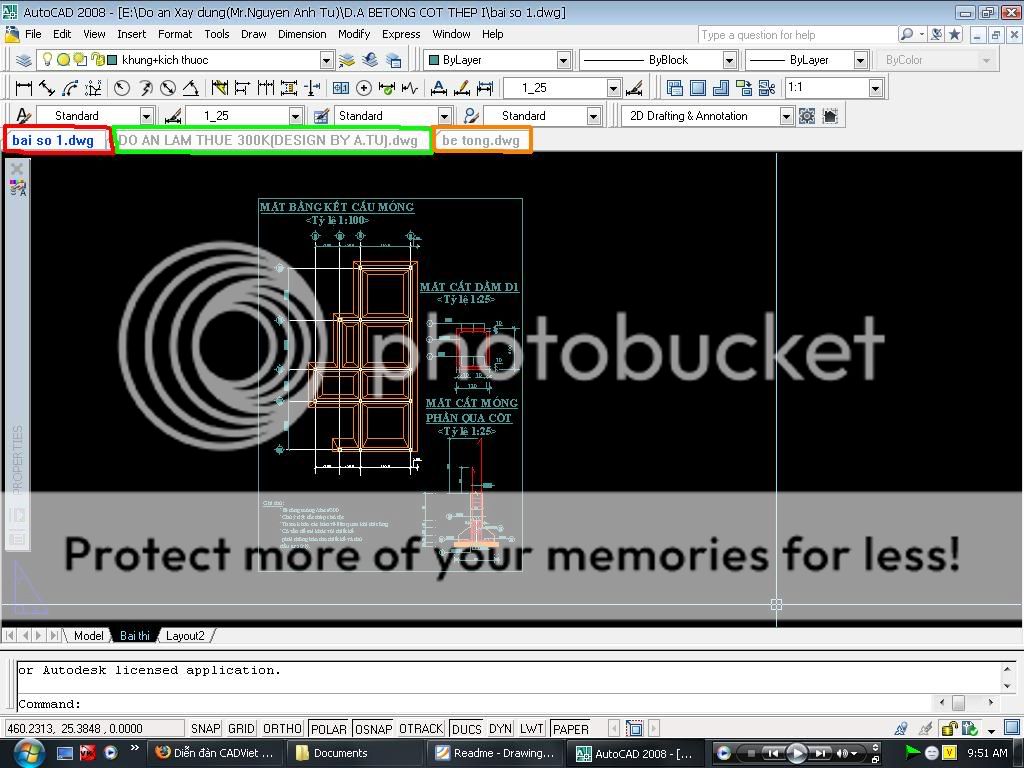Viewport: 1024px width, 768px height.
Task: Select the Baseline dimension tool
Action: pyautogui.click(x=242, y=88)
